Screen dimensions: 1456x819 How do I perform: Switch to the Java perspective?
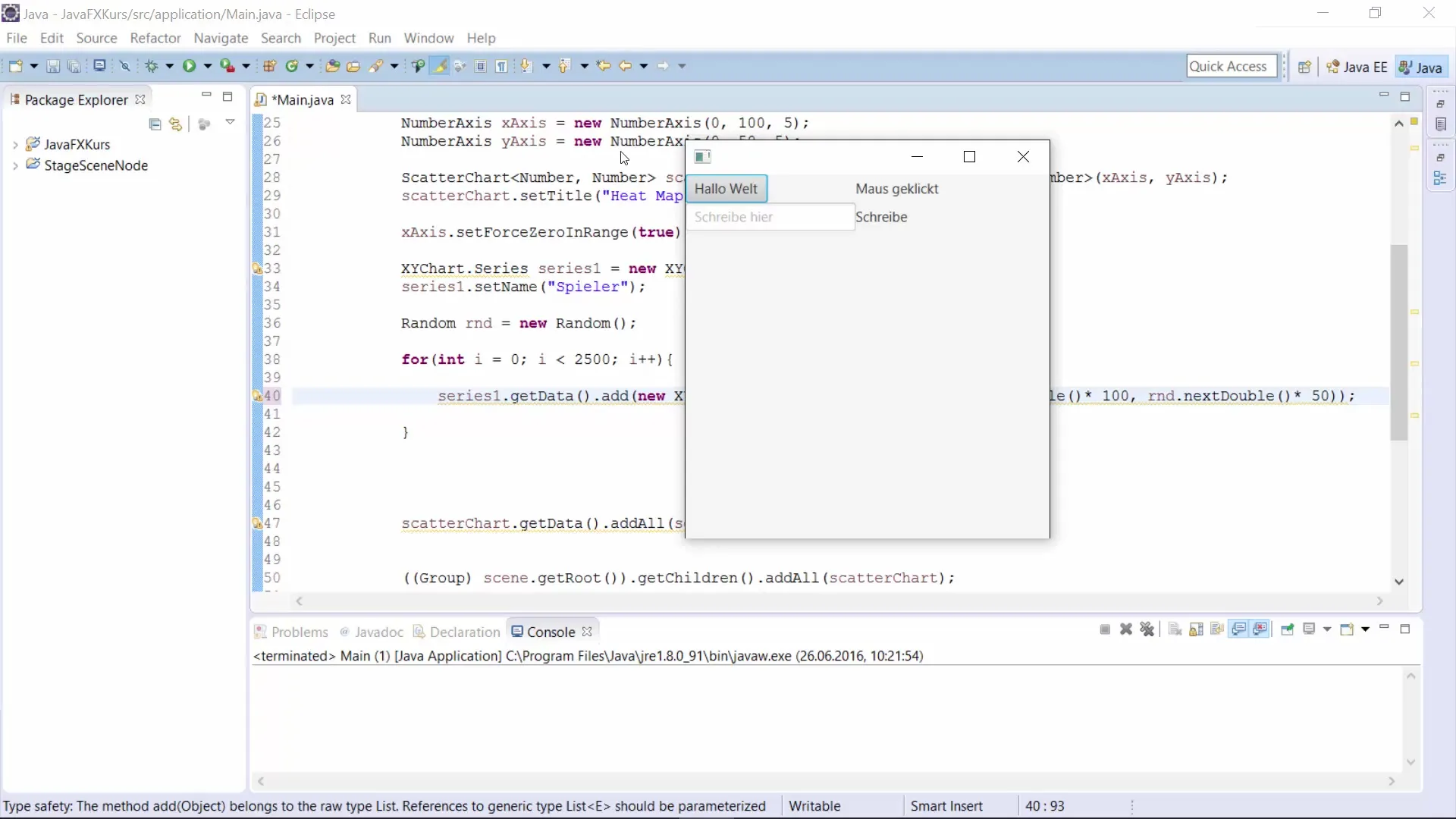point(1421,67)
